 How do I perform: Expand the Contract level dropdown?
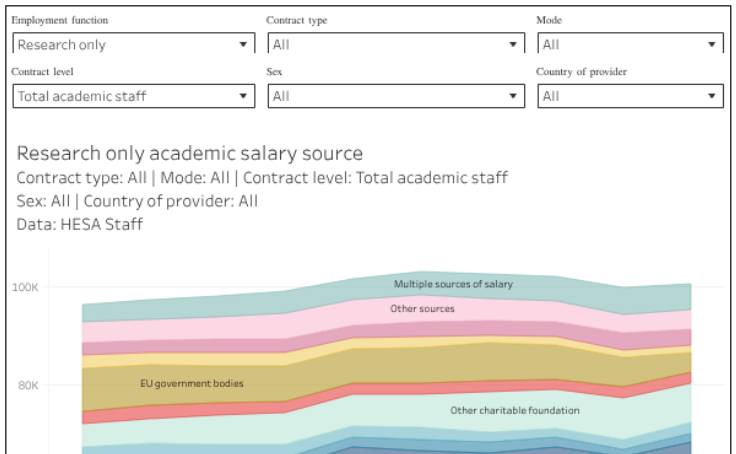[134, 97]
